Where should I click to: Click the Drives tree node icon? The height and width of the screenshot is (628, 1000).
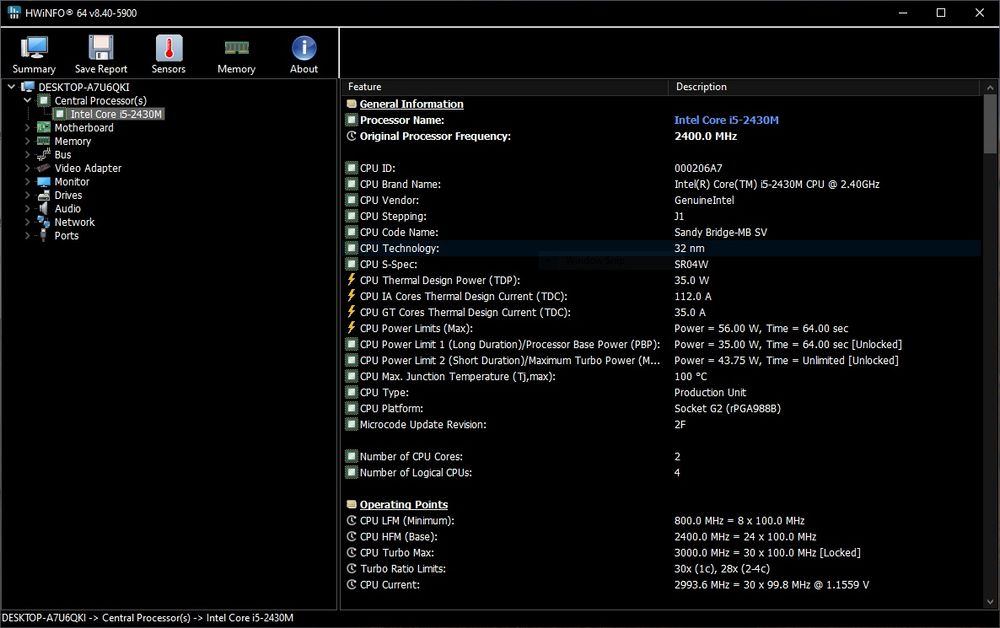pos(43,195)
